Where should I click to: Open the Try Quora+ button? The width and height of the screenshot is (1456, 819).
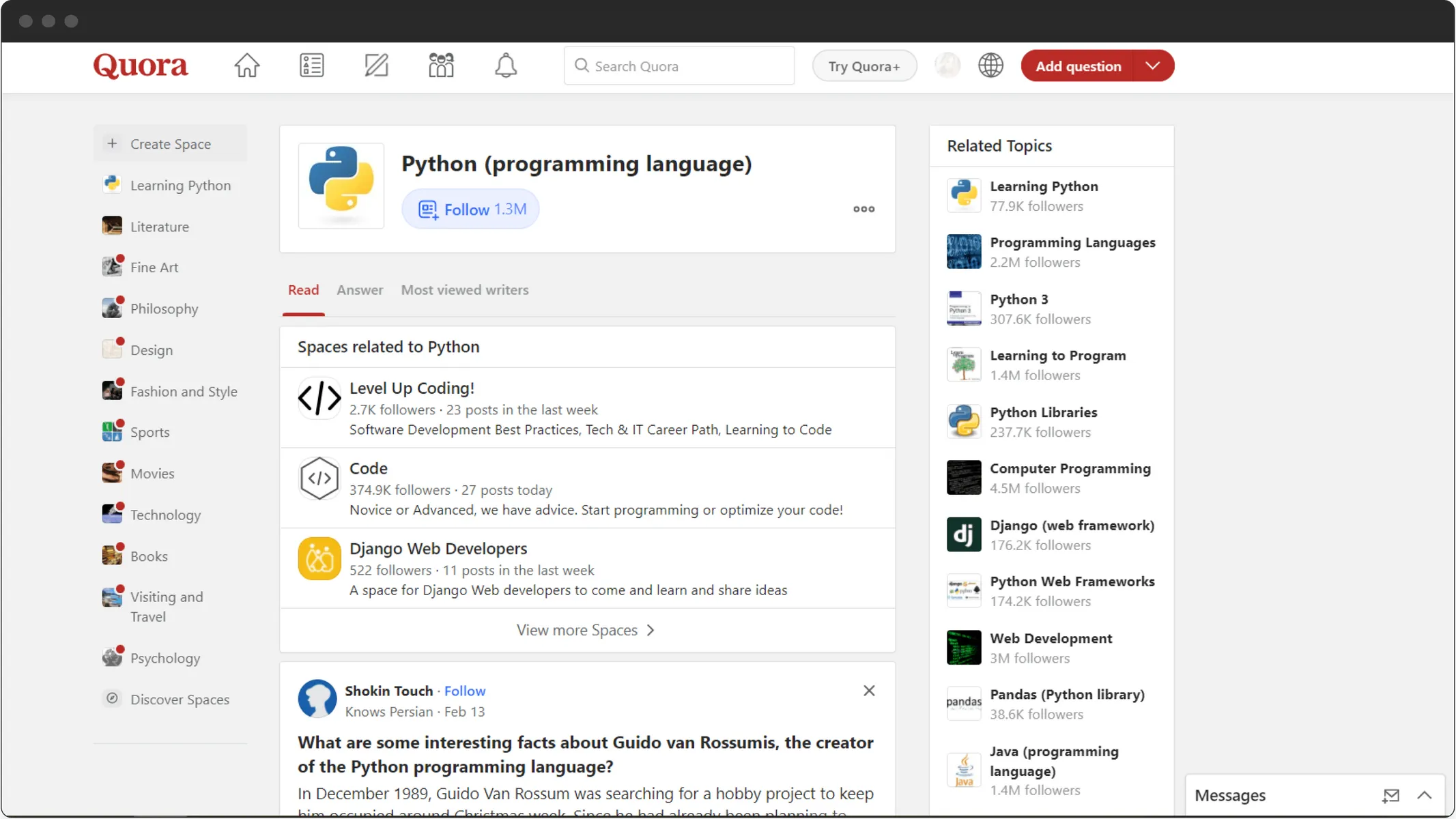[864, 66]
